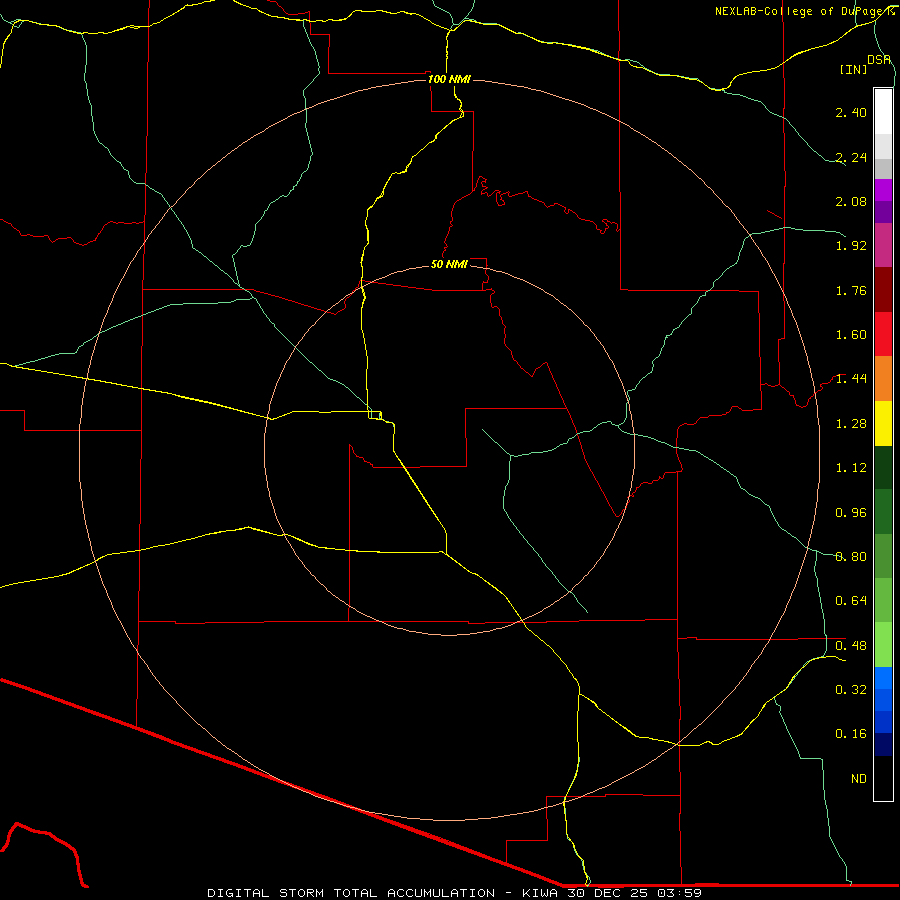The image size is (900, 900).
Task: Click the 1.28 legend value
Action: [x=851, y=424]
